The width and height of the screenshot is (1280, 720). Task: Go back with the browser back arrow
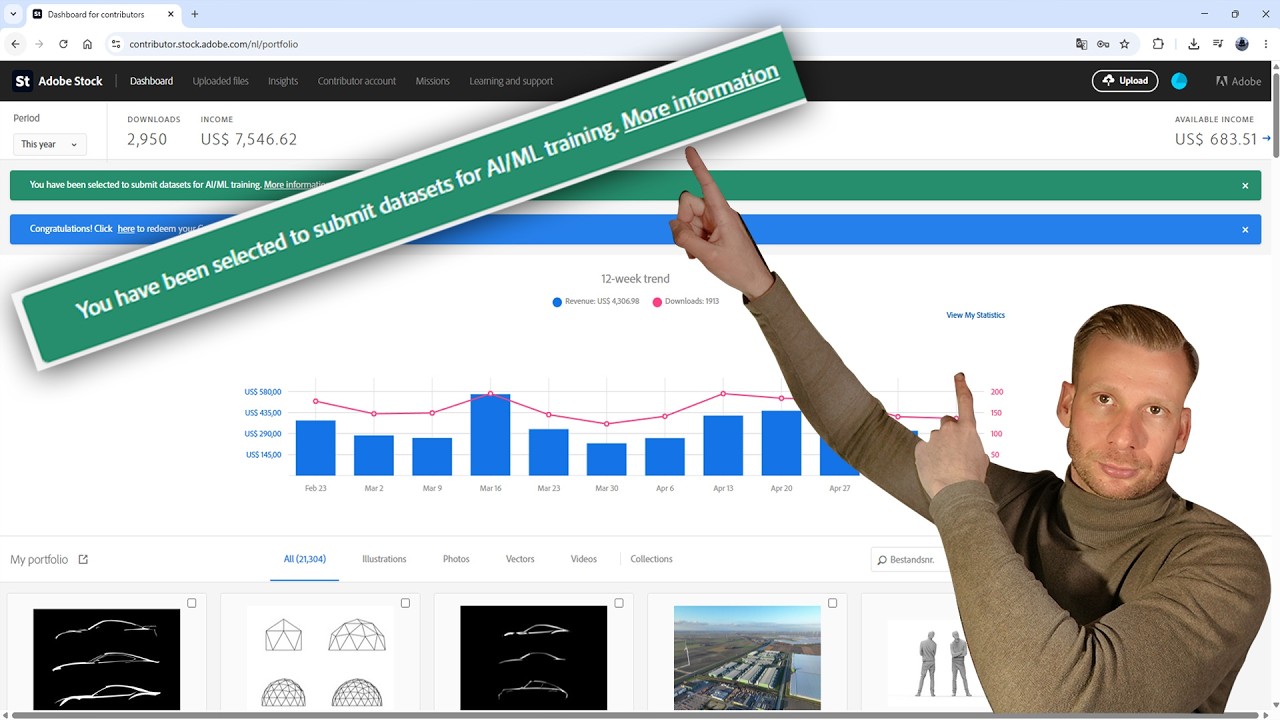tap(15, 44)
